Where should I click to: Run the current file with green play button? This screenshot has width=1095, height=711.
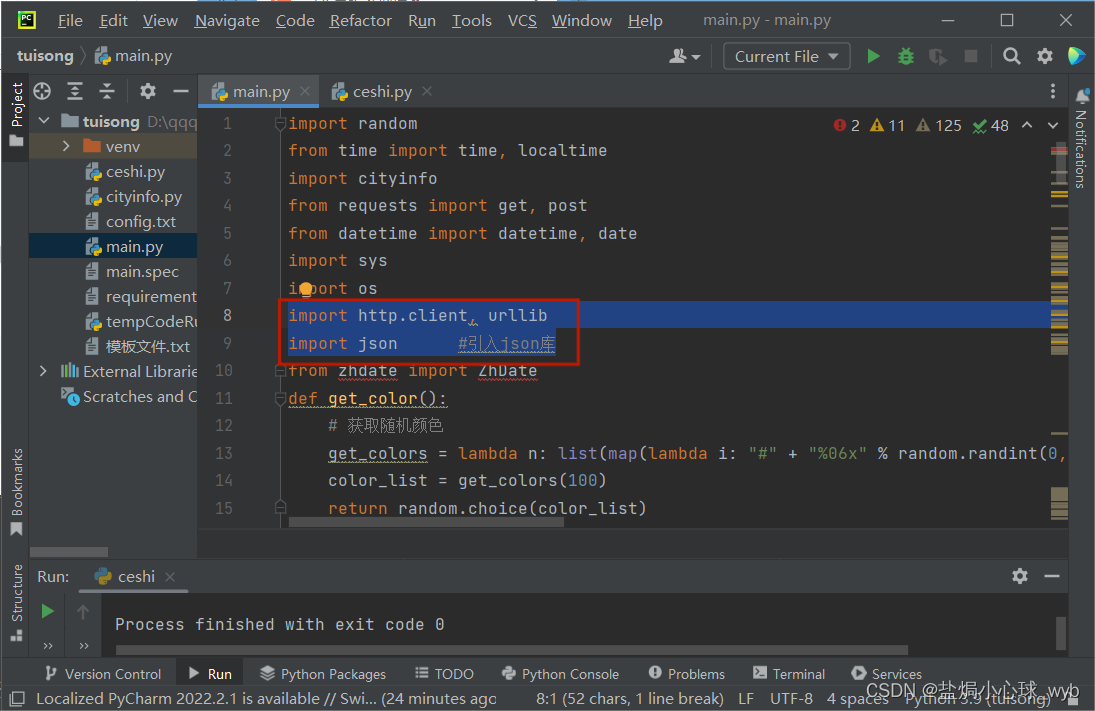873,56
